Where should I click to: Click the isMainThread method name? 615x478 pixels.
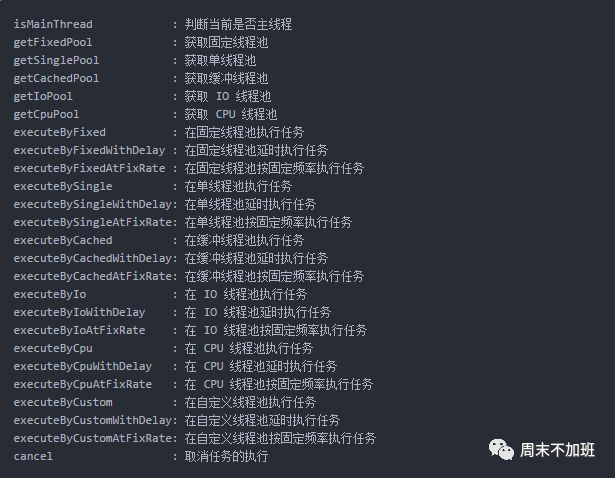tap(52, 24)
